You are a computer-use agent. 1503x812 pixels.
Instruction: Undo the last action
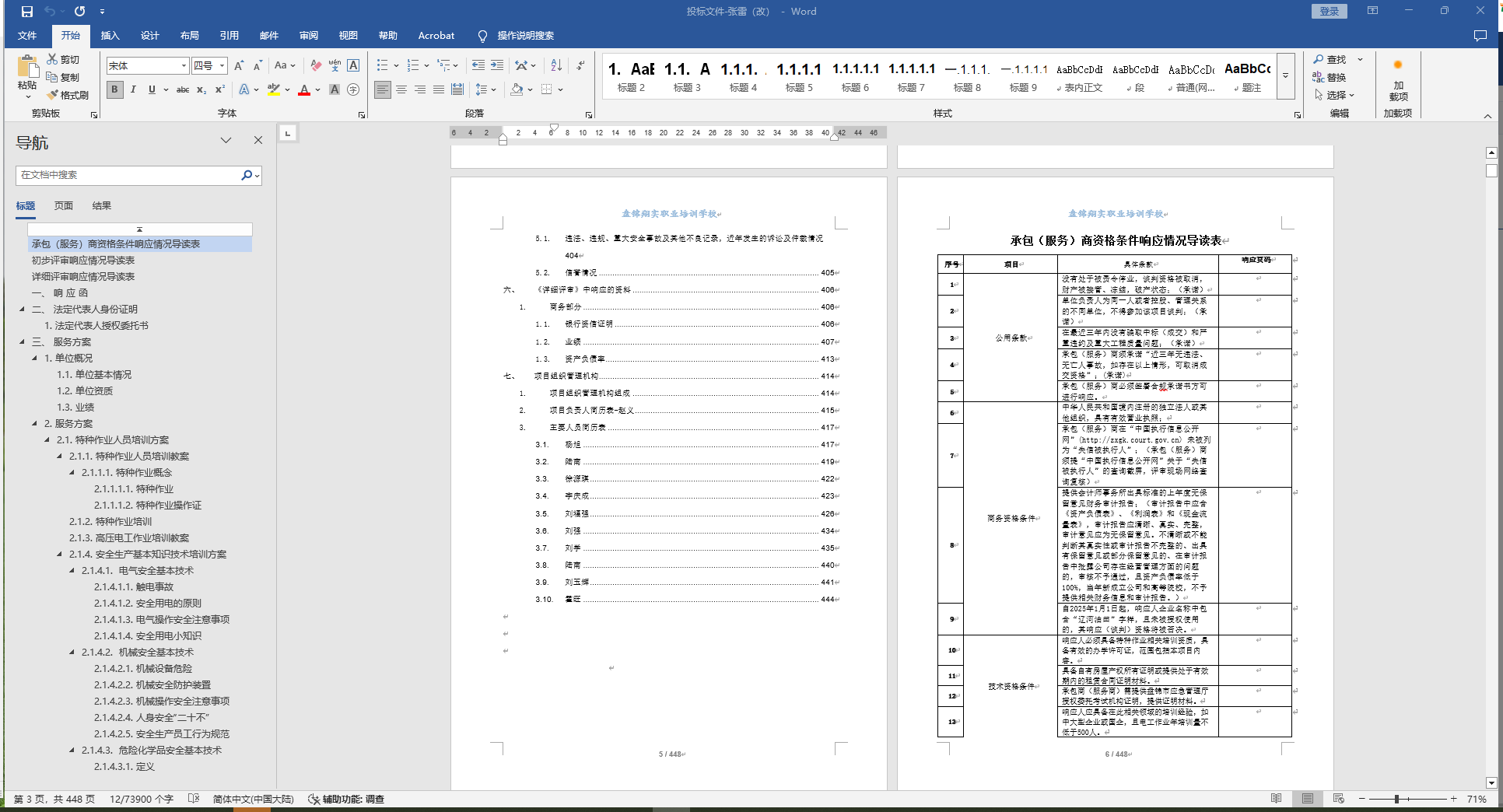50,12
